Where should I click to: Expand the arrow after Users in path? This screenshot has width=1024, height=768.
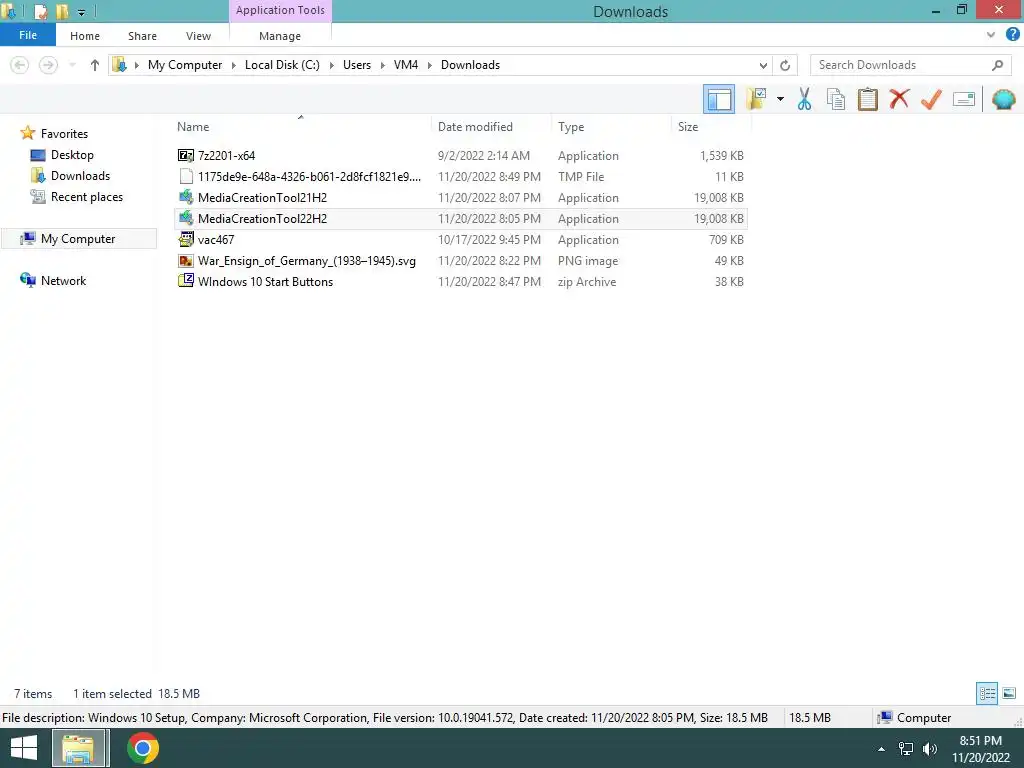pos(383,65)
